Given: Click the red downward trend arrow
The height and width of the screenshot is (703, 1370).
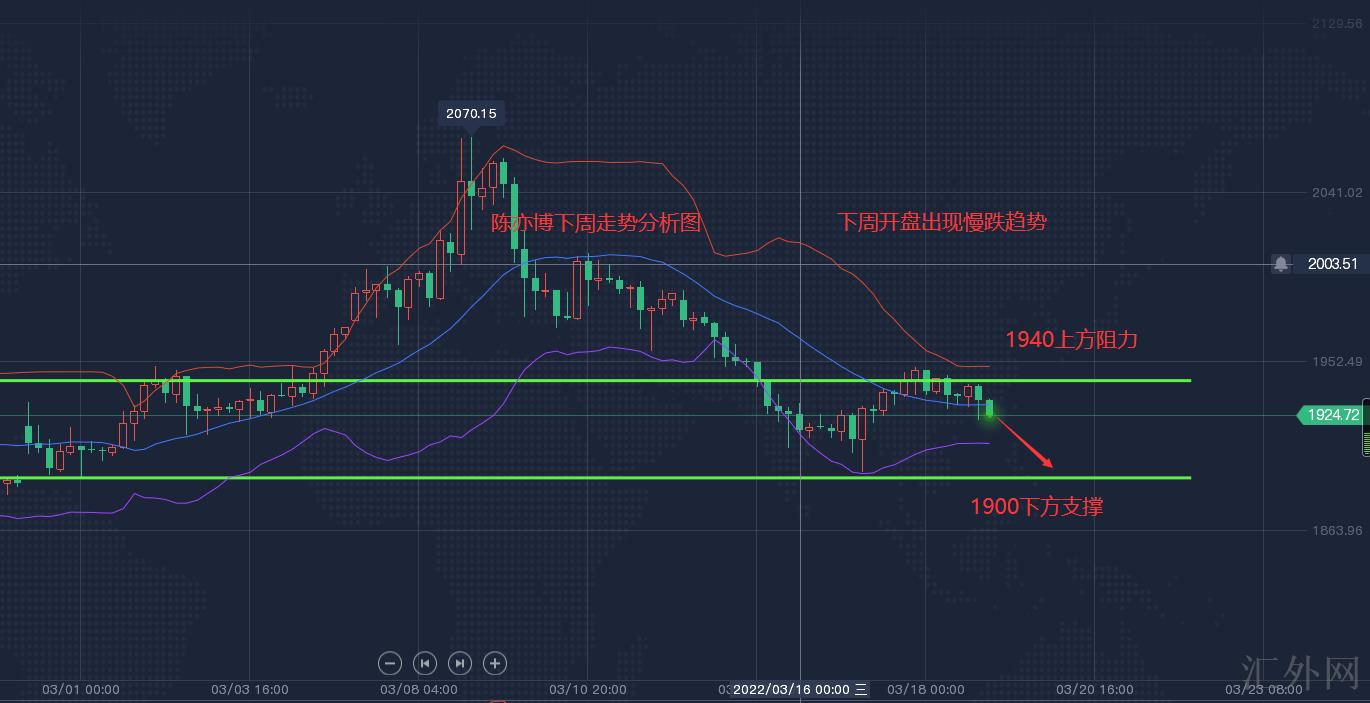Looking at the screenshot, I should [x=1024, y=442].
